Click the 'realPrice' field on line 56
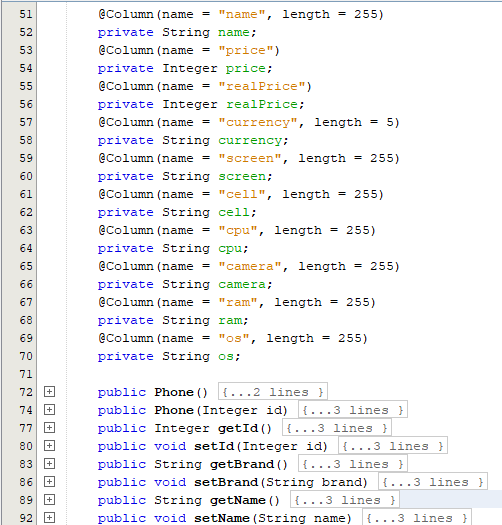Screen dimensions: 502x525 point(262,105)
